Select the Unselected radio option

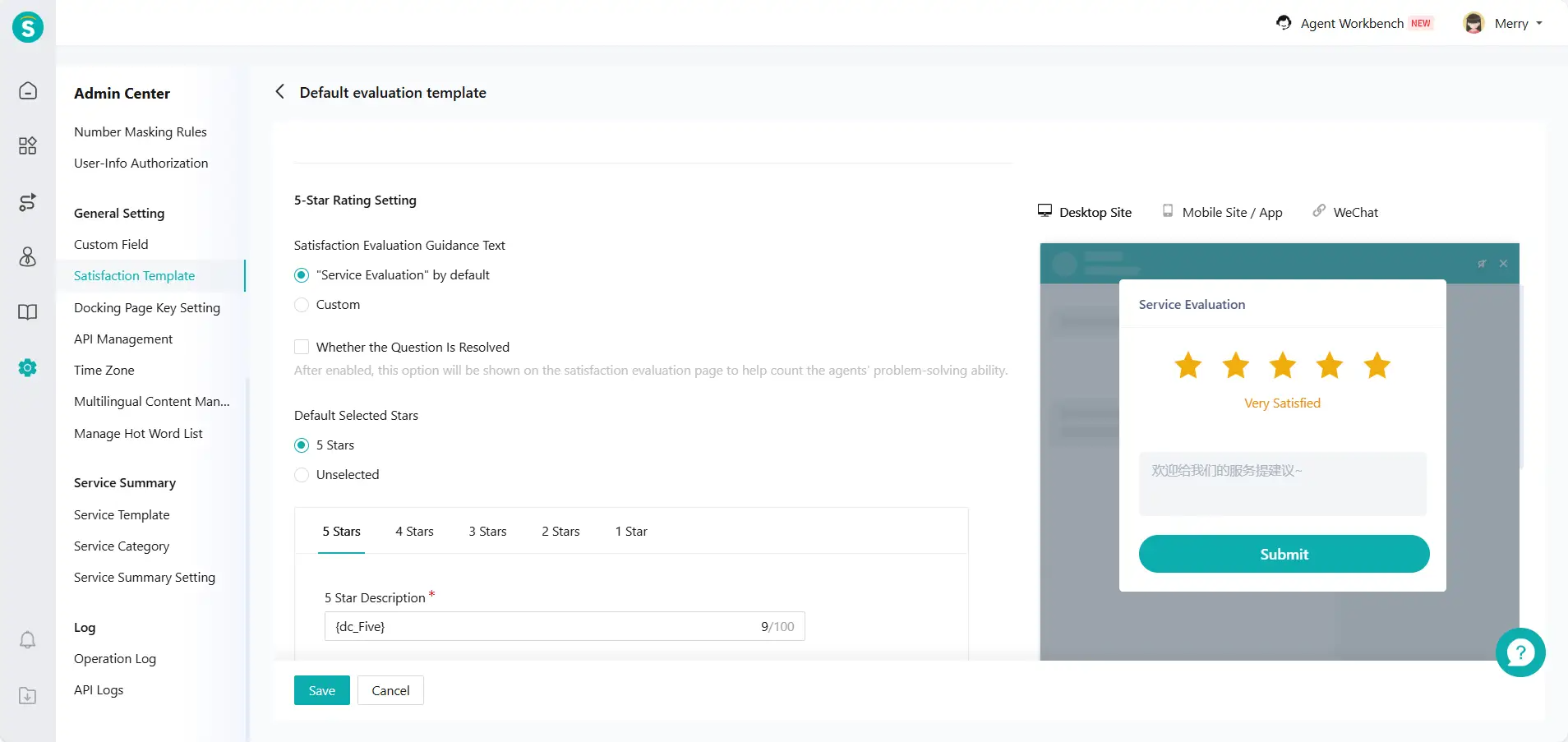pos(302,475)
